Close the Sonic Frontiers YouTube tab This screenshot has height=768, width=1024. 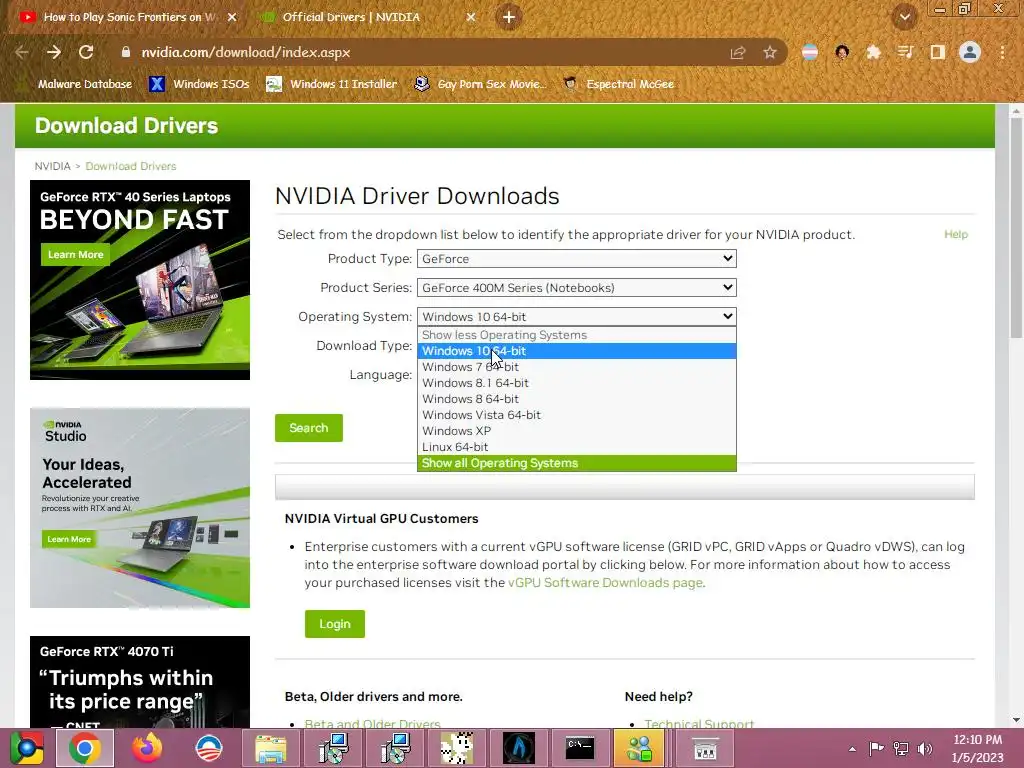point(232,17)
